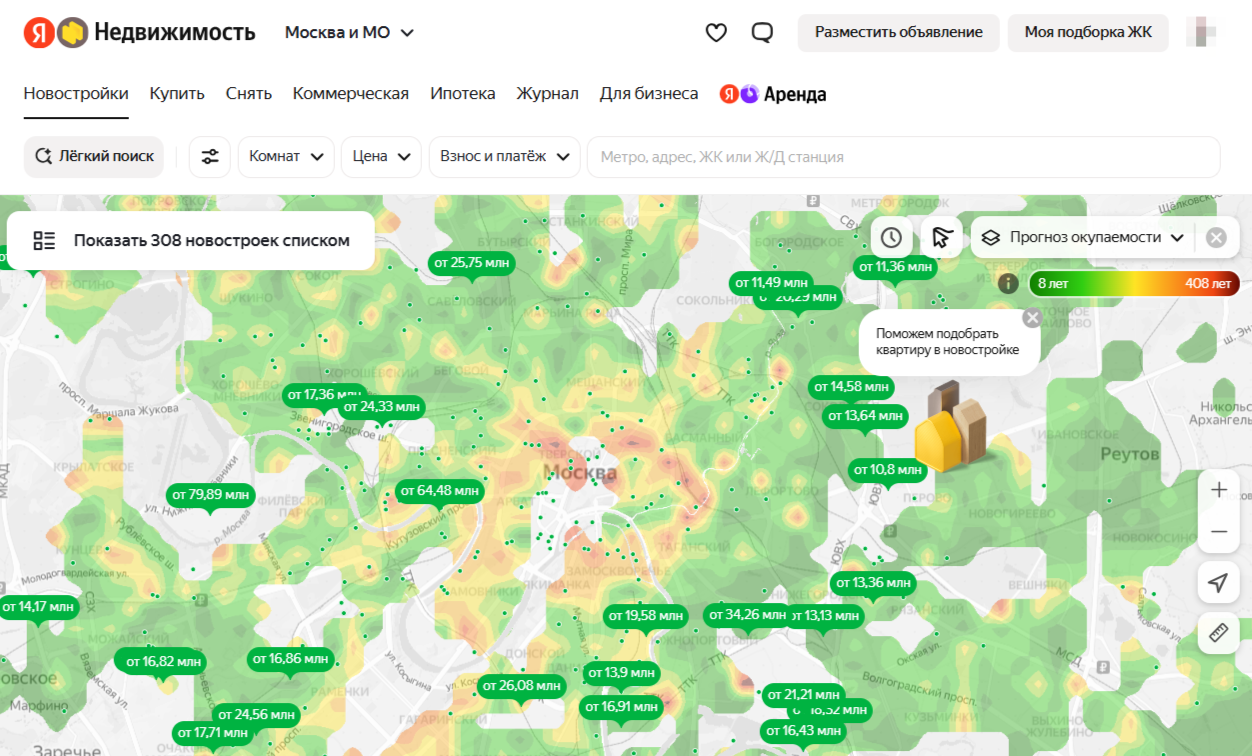Open the chat messages icon
This screenshot has height=756, width=1252.
pyautogui.click(x=762, y=33)
